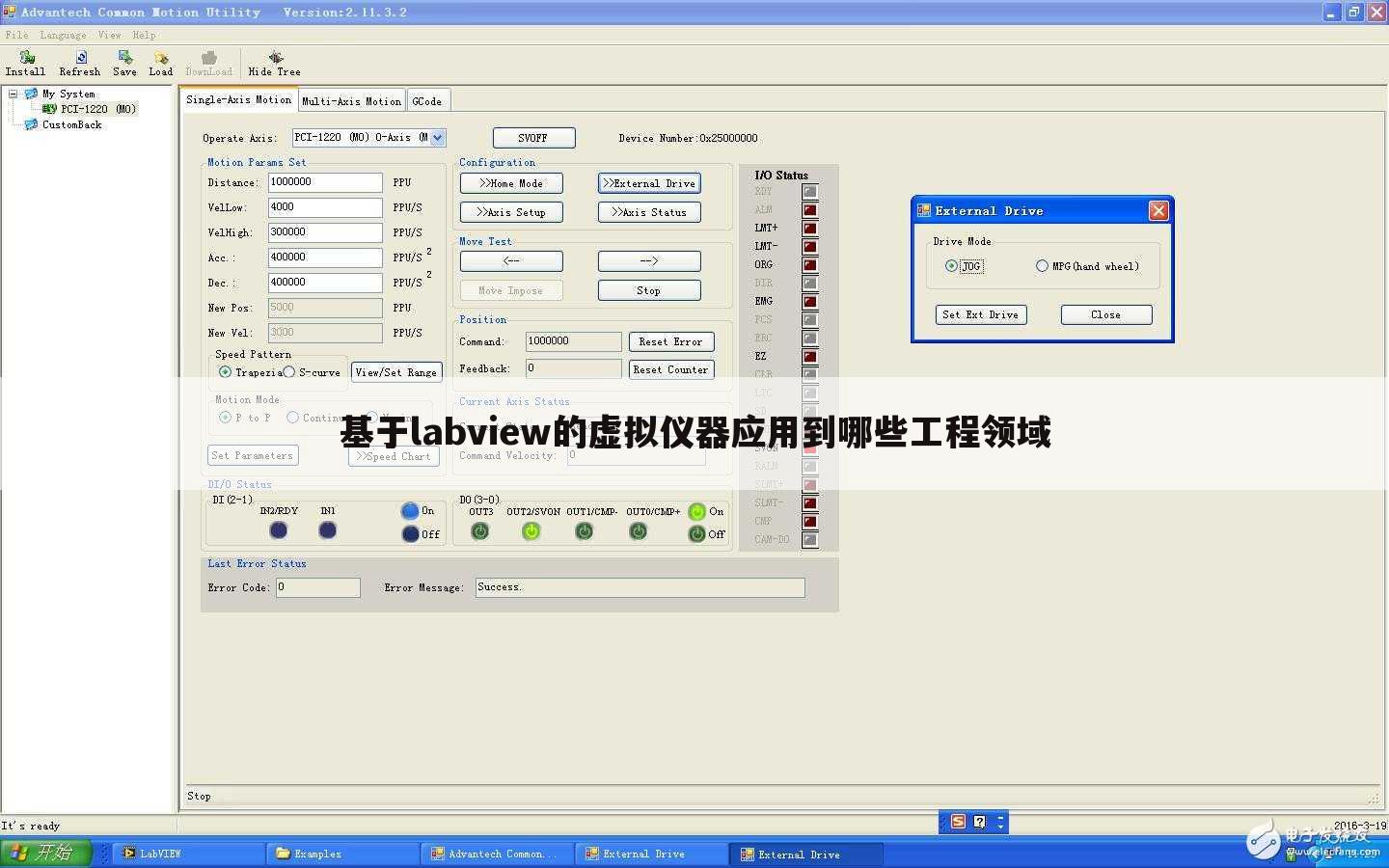The height and width of the screenshot is (868, 1389).
Task: Open the Language menu
Action: (x=63, y=35)
